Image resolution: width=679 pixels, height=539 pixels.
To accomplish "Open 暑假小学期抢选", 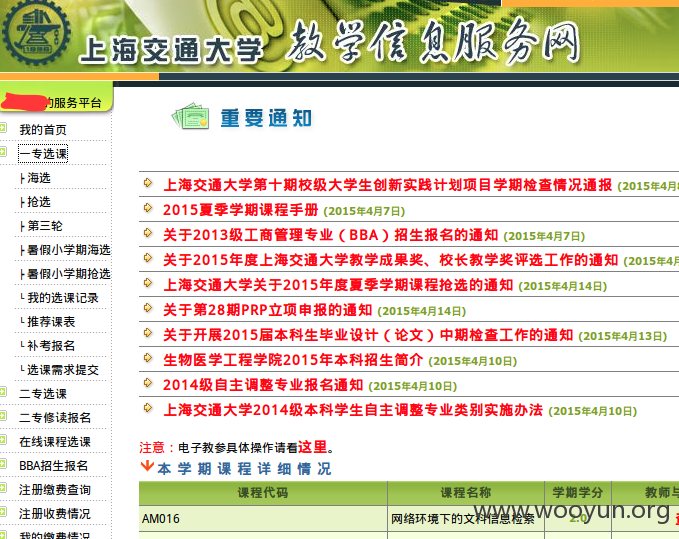I will [x=69, y=274].
